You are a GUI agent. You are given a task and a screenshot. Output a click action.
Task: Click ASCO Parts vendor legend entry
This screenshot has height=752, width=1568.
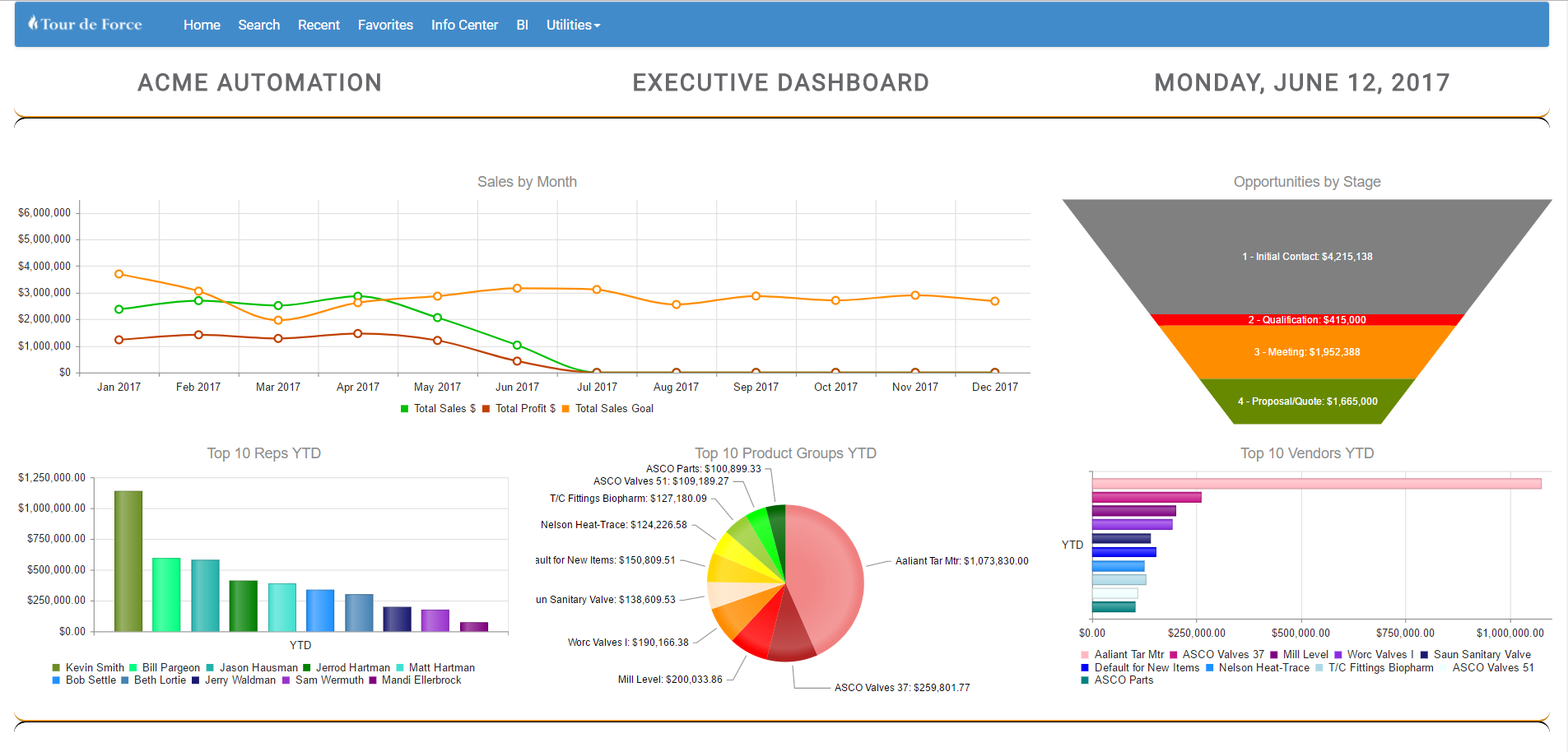1117,680
